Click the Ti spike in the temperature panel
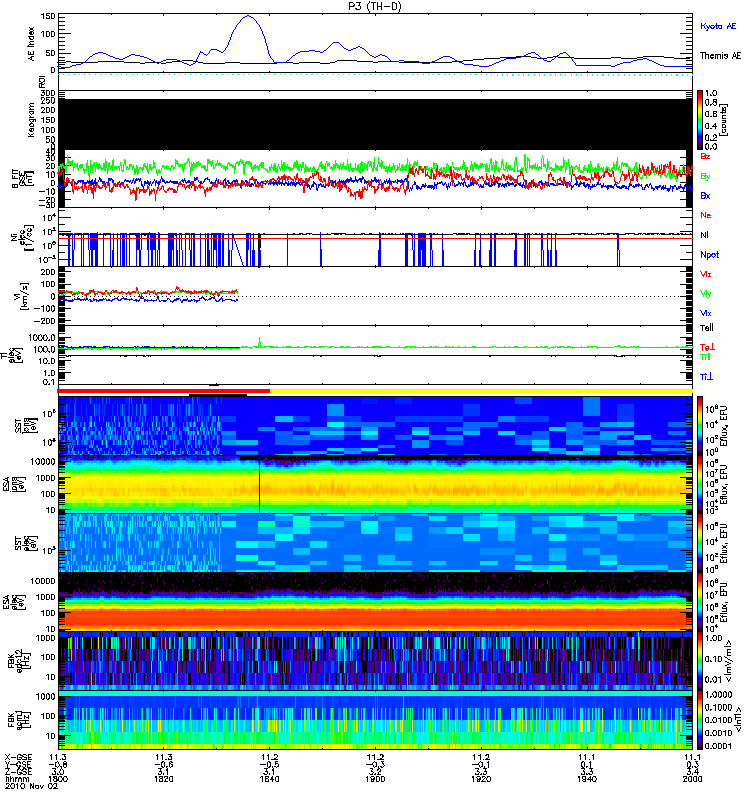This screenshot has height=800, width=750. 260,342
